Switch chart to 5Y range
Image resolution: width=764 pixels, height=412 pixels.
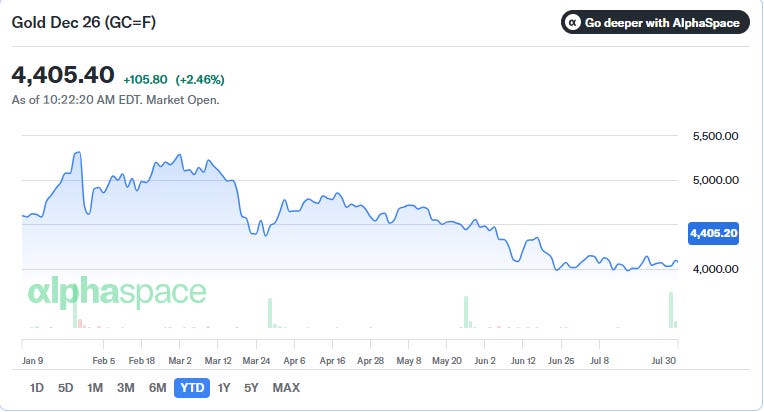point(251,388)
